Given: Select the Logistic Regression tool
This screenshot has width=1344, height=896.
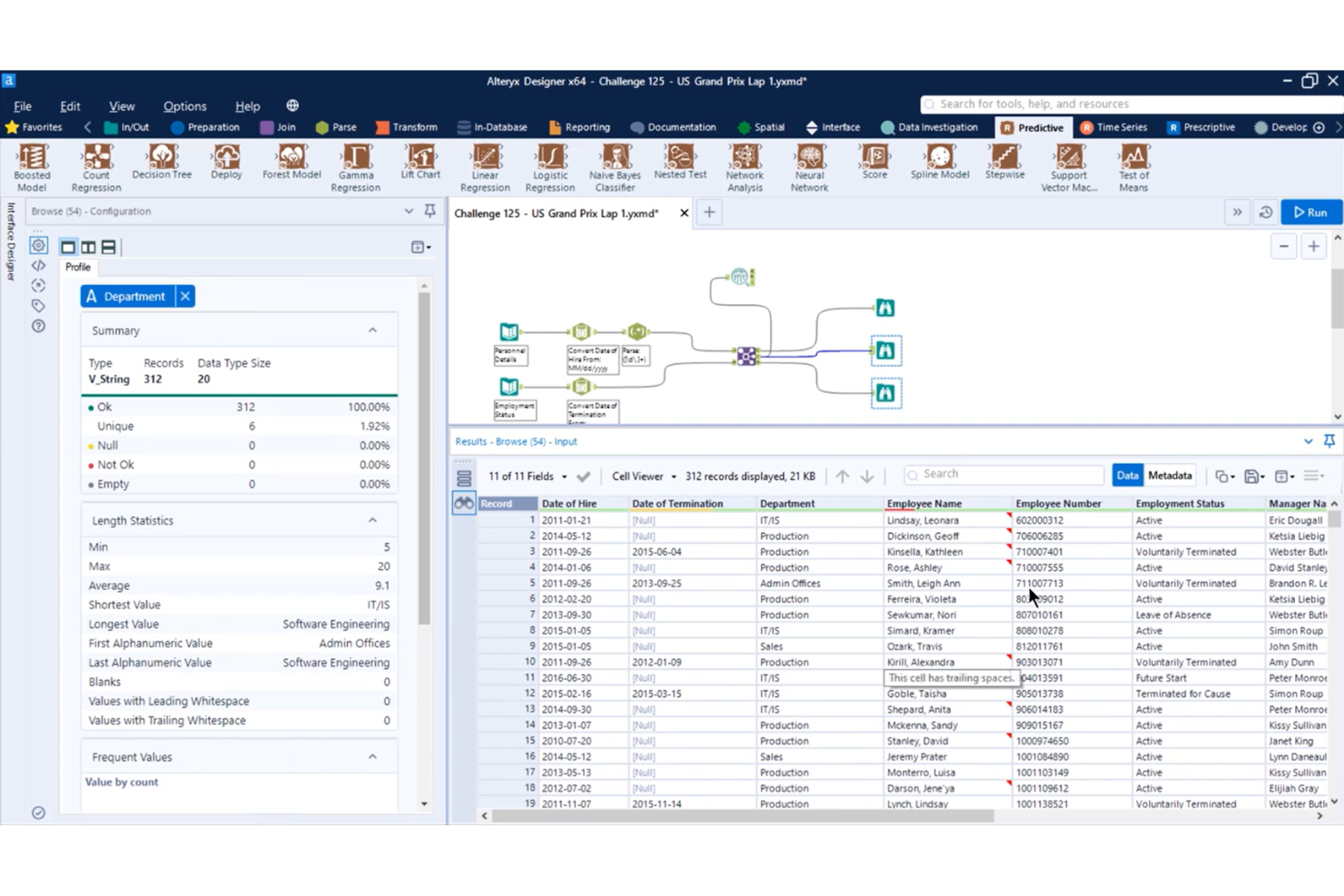Looking at the screenshot, I should pos(550,167).
